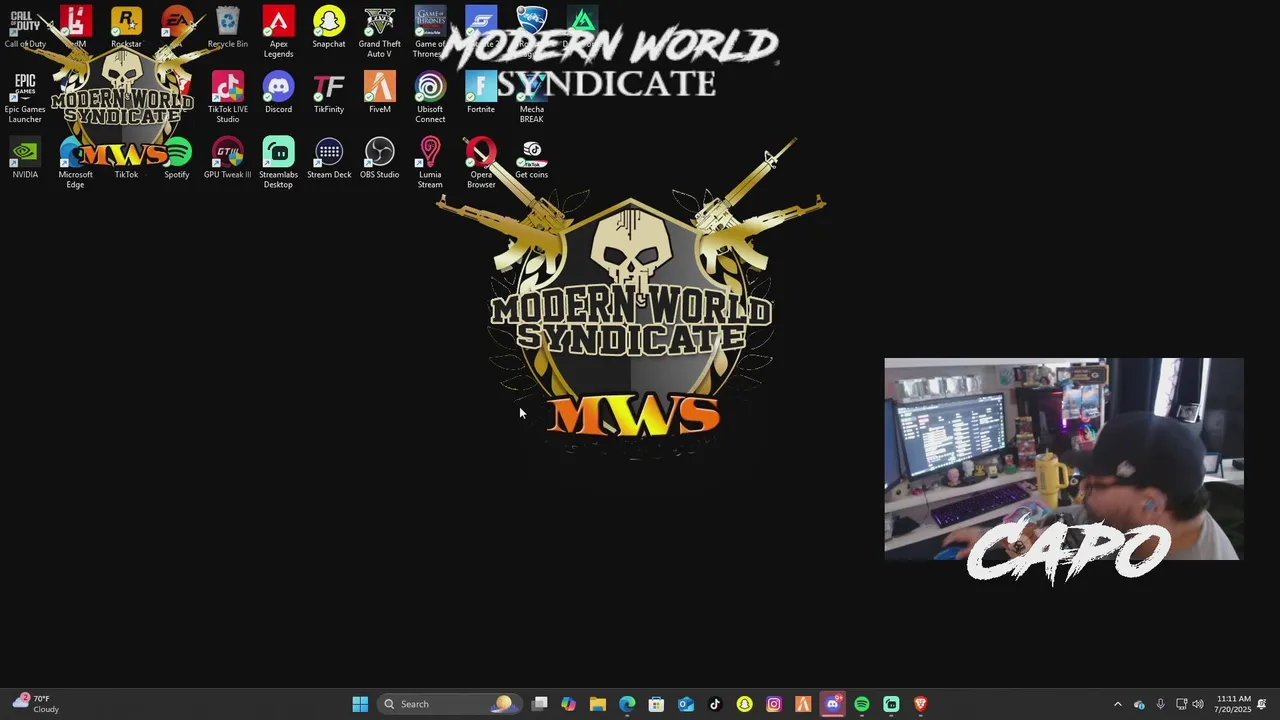Open Microsoft Edge on the taskbar
1280x720 pixels.
[627, 704]
